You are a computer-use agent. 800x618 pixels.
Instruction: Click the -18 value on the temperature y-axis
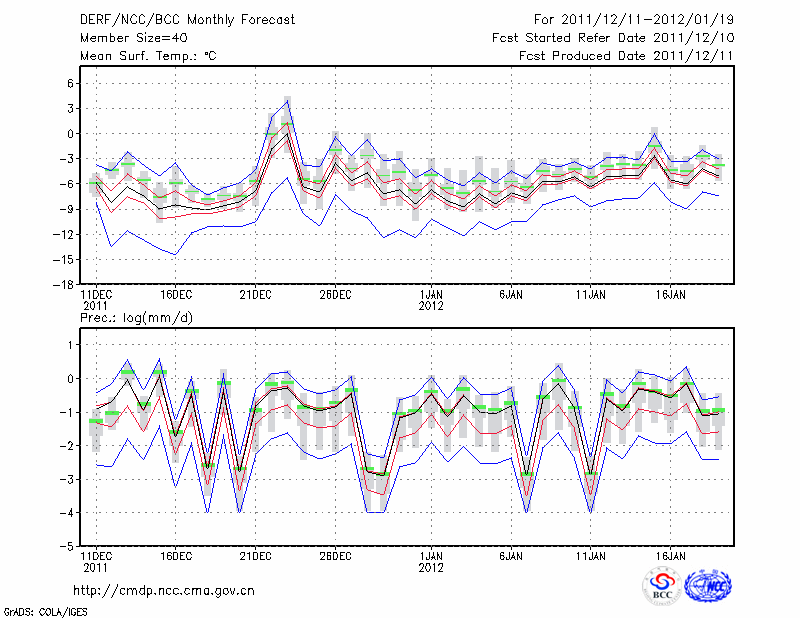click(62, 284)
